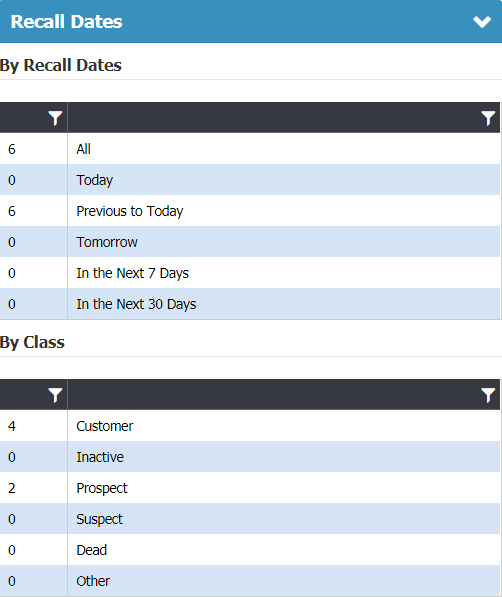
Task: Choose the Suspect class row
Action: pyautogui.click(x=250, y=519)
